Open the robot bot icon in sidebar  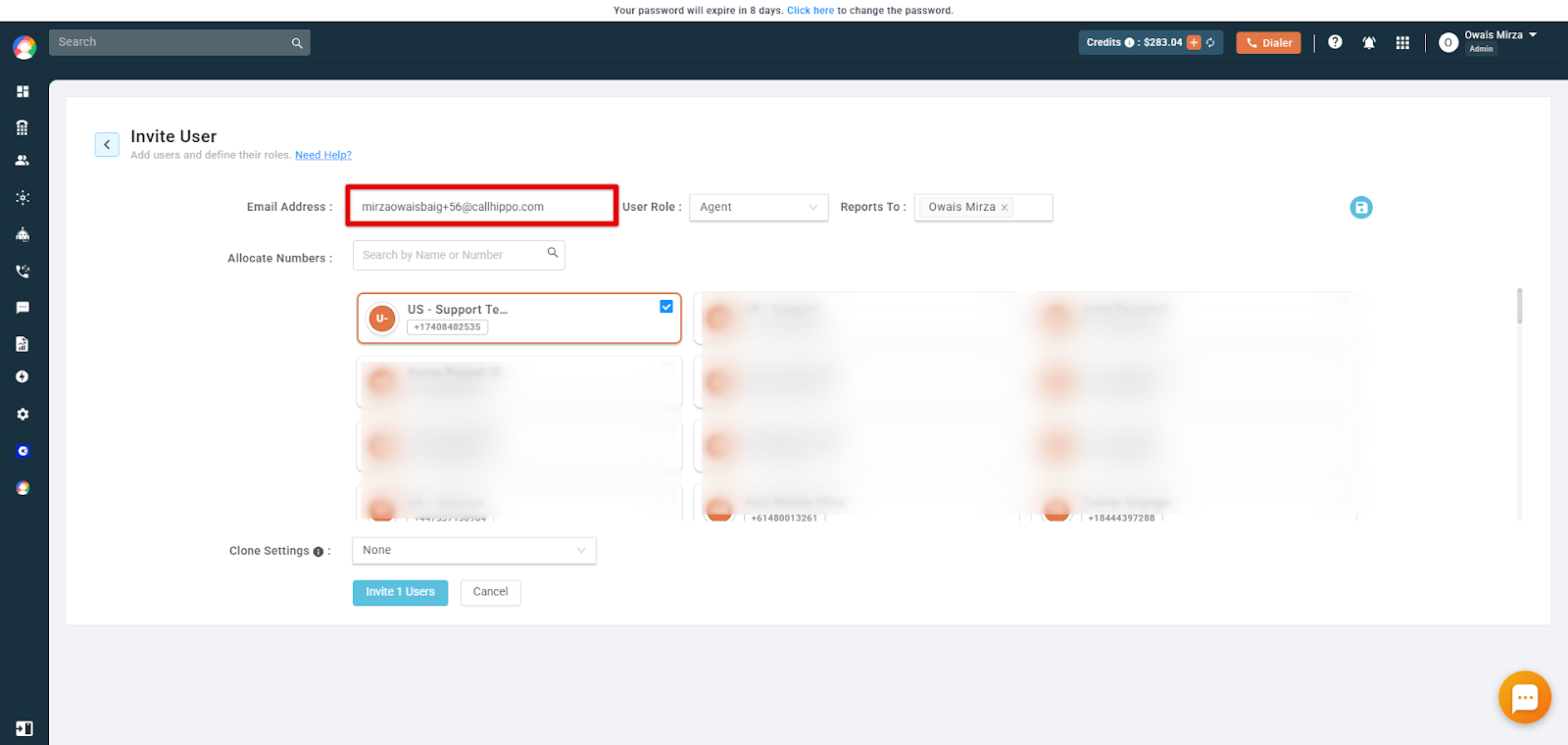pos(23,234)
